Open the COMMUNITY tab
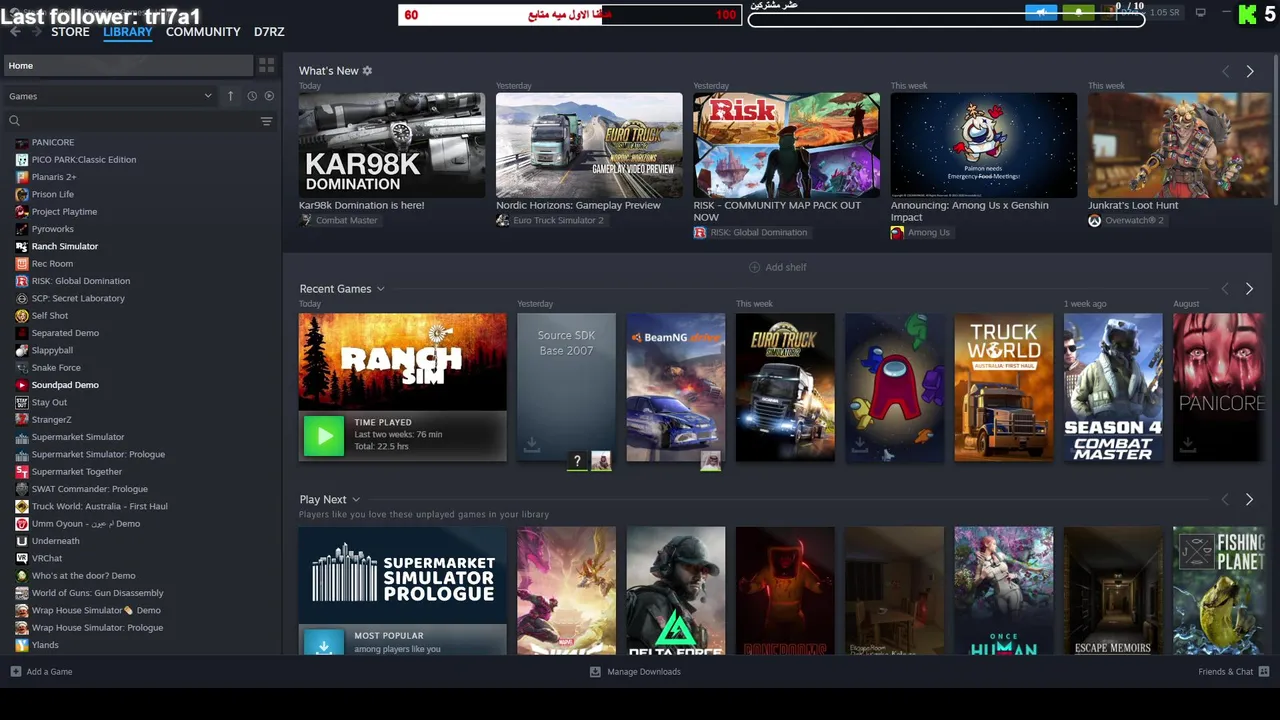This screenshot has height=720, width=1280. (x=203, y=32)
